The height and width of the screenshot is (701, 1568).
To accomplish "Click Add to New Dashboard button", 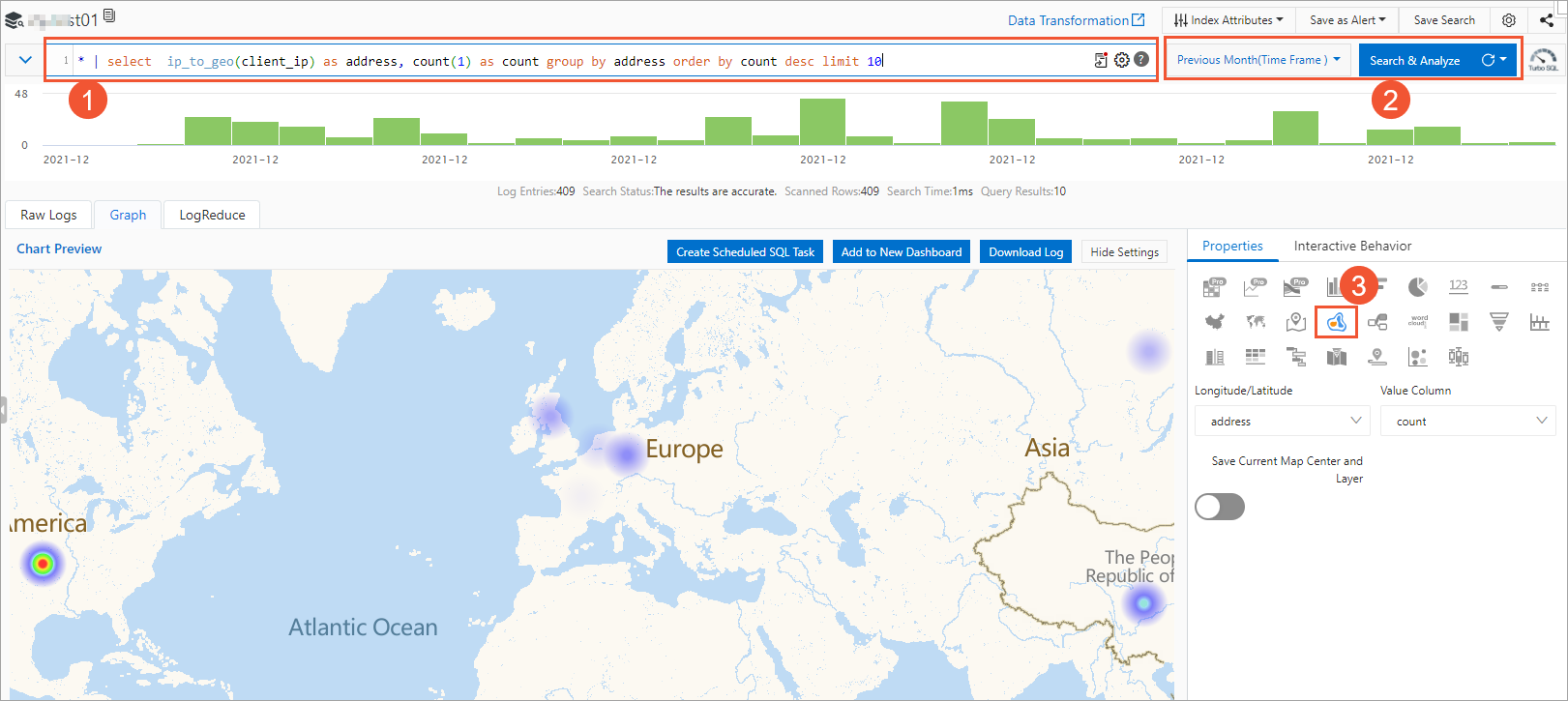I will 902,251.
